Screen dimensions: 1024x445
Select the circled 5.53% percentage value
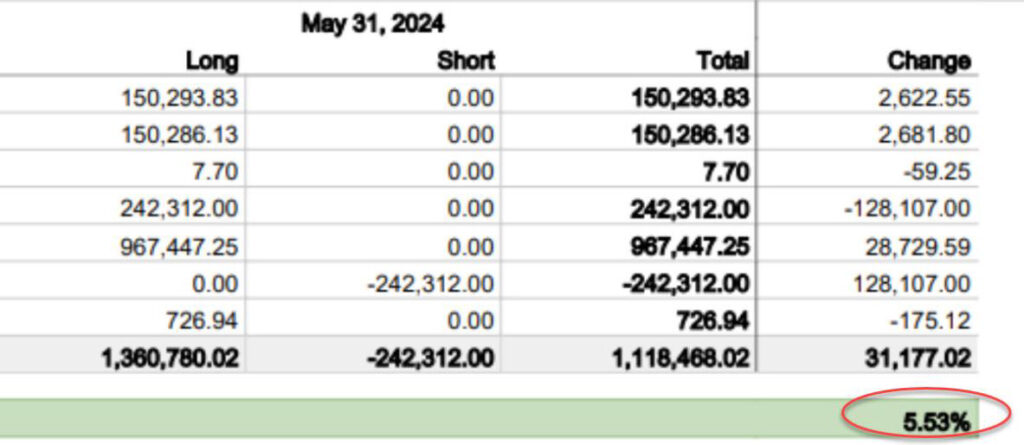pos(936,423)
